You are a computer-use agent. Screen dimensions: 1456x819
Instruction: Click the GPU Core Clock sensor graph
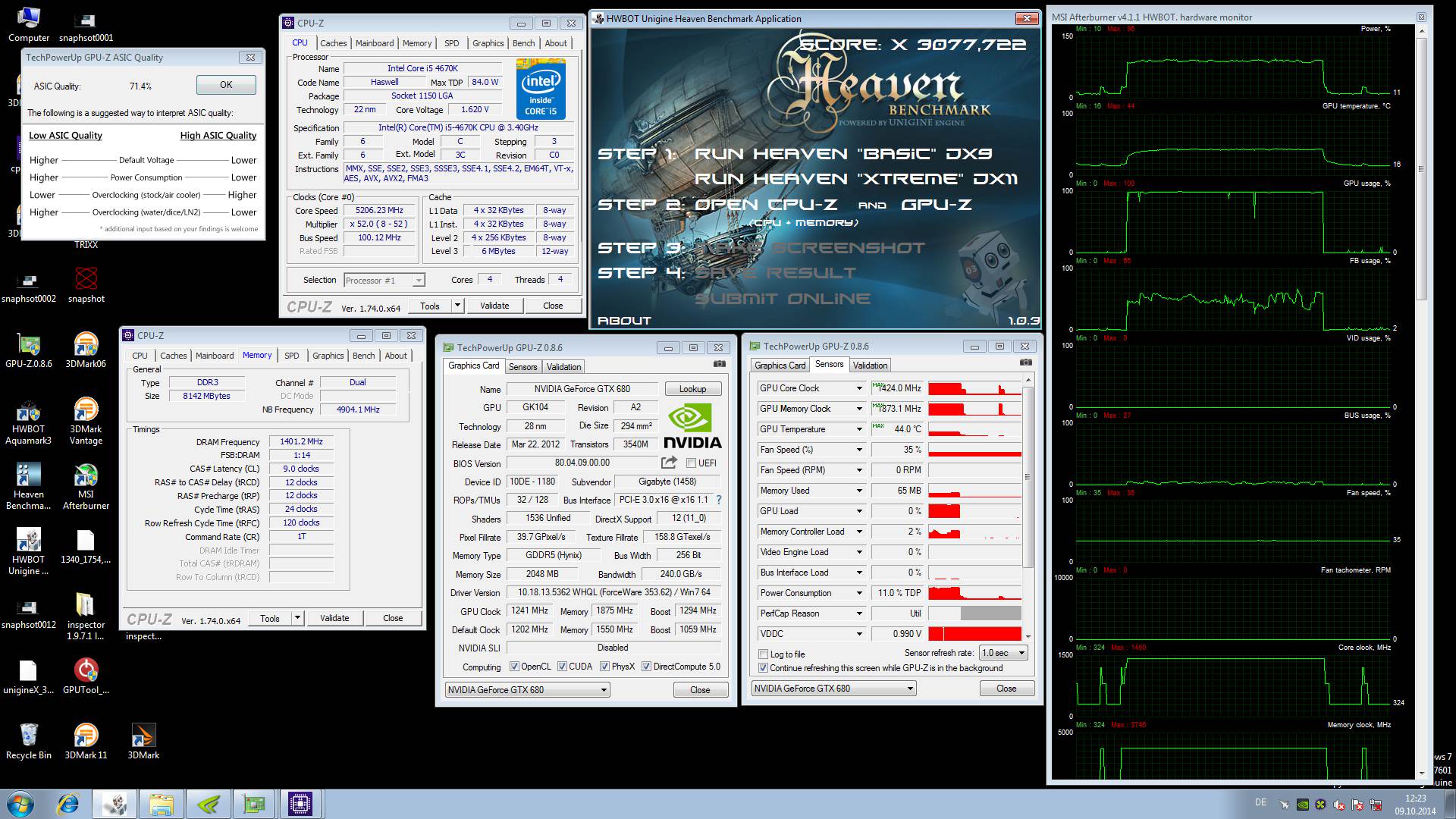coord(974,388)
